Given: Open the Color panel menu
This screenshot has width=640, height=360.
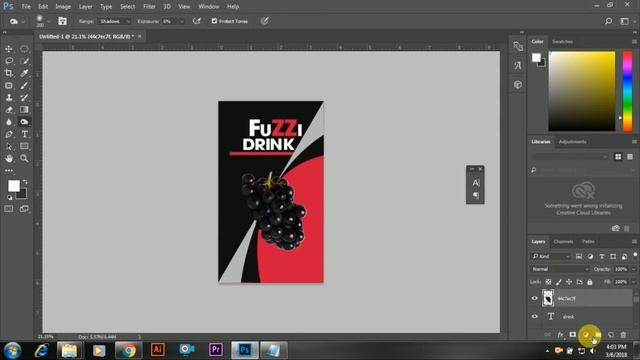Looking at the screenshot, I should (634, 42).
